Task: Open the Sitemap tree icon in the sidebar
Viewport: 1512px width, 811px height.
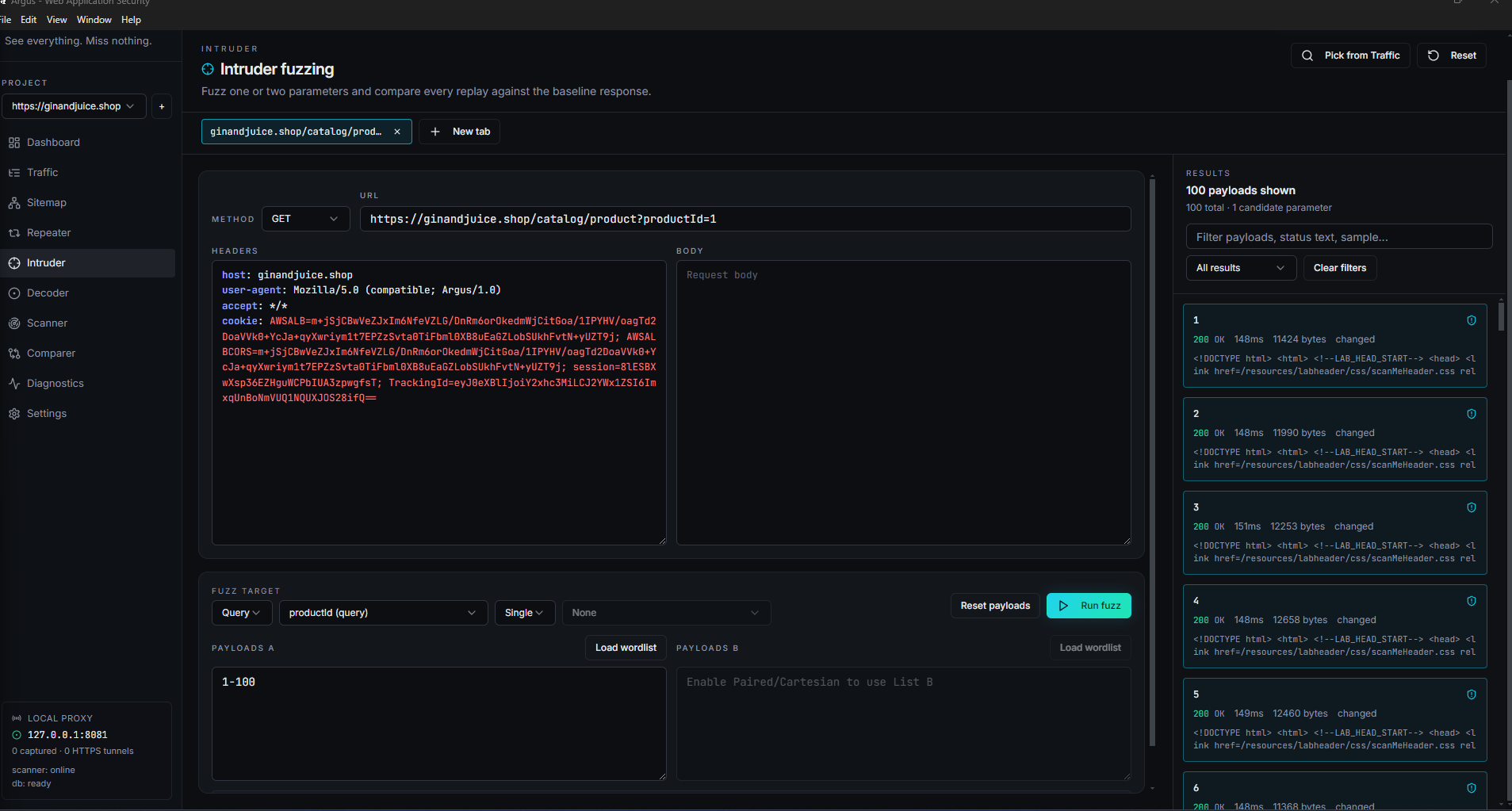Action: [x=14, y=203]
